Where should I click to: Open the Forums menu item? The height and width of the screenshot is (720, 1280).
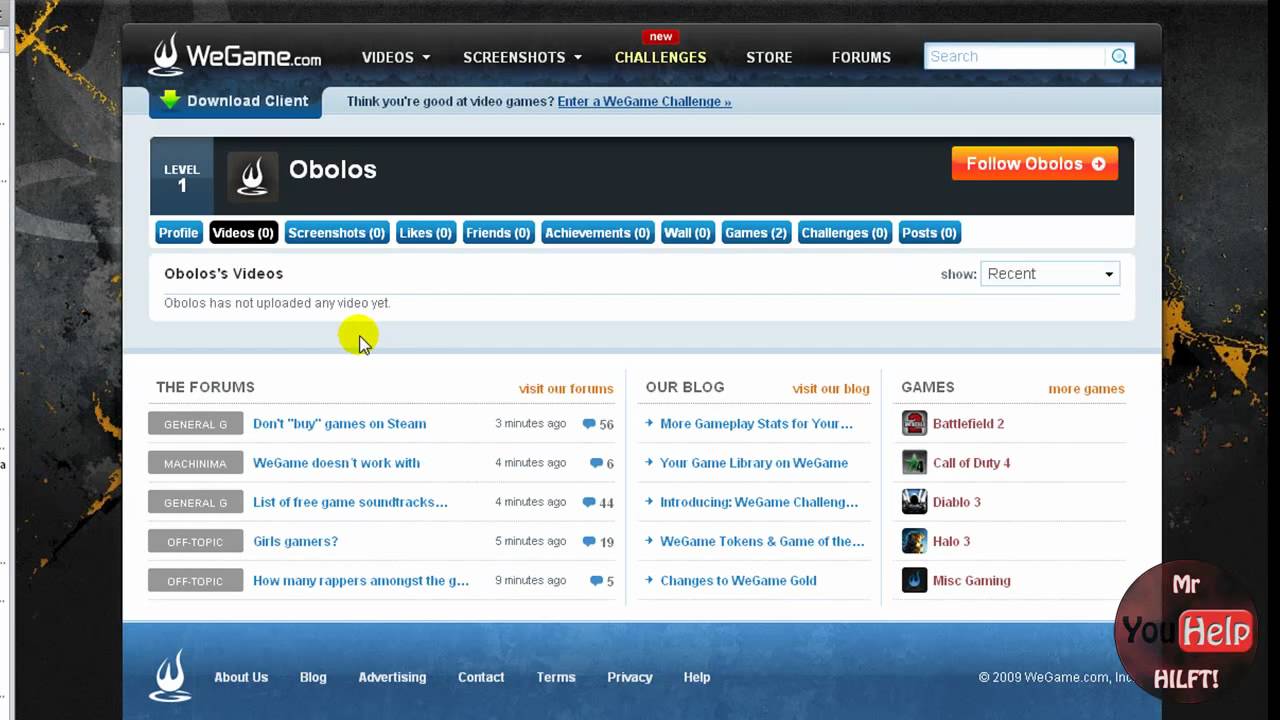point(861,57)
